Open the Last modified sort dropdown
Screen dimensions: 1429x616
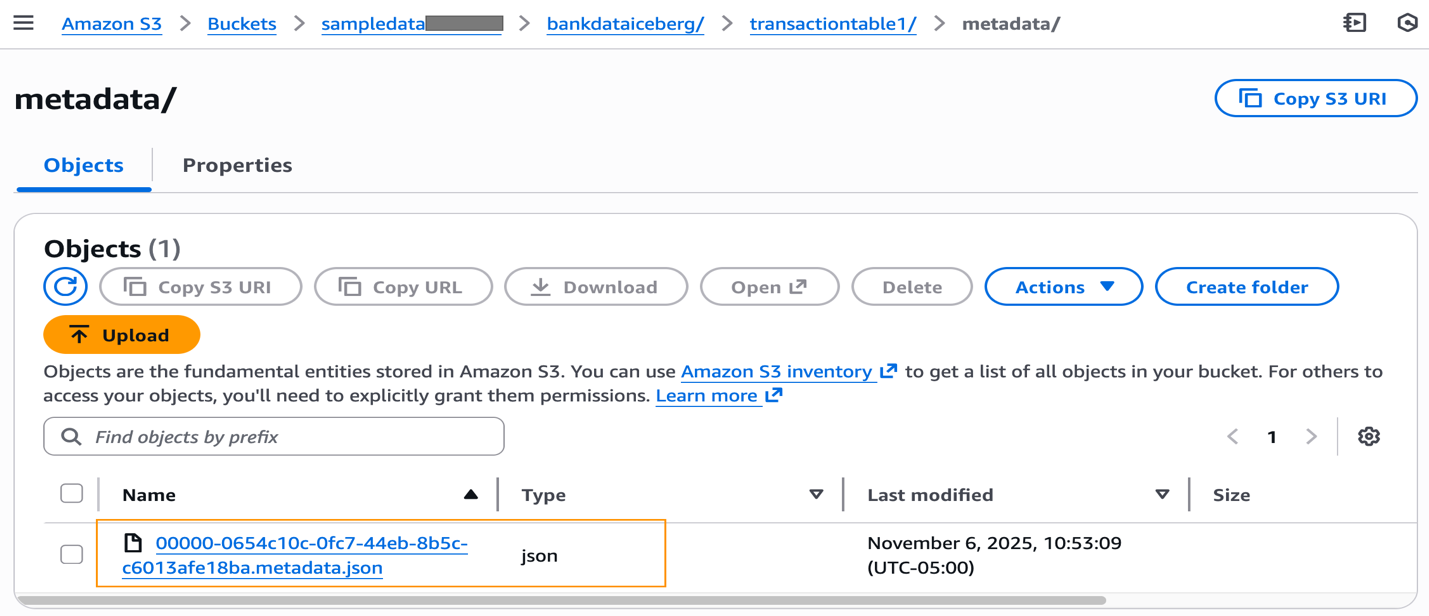(1162, 494)
